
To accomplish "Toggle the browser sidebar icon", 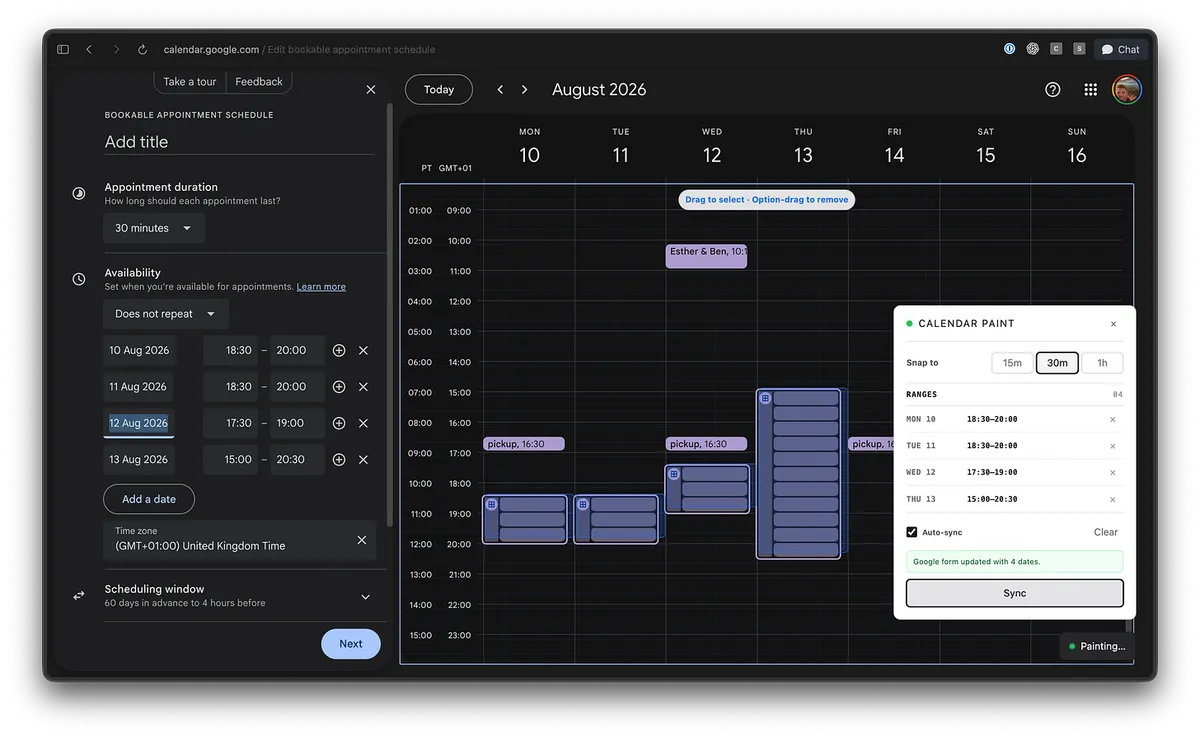I will click(x=63, y=49).
